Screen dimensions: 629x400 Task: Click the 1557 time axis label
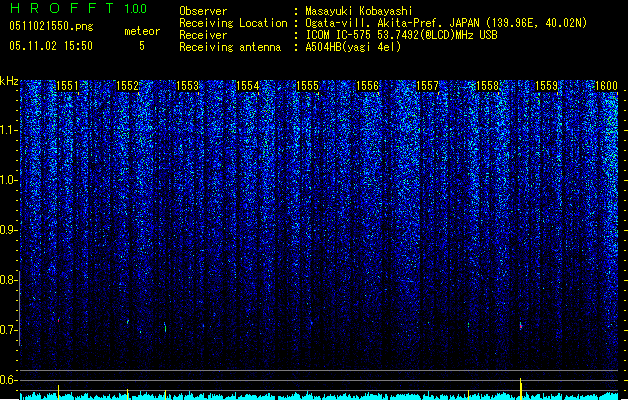point(427,86)
